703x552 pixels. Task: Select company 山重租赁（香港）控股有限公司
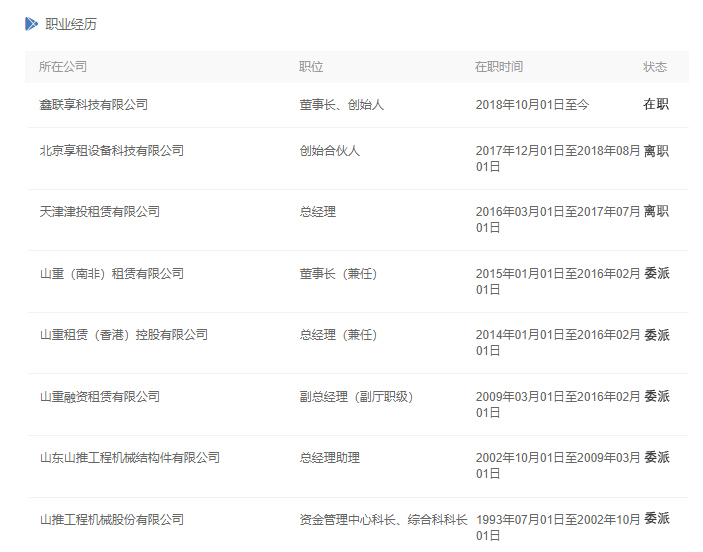tap(124, 335)
